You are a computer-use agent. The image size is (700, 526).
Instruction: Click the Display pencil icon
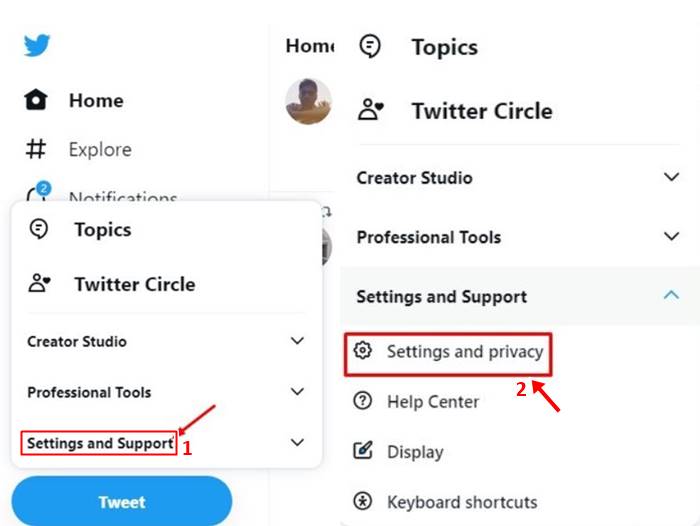pyautogui.click(x=364, y=451)
